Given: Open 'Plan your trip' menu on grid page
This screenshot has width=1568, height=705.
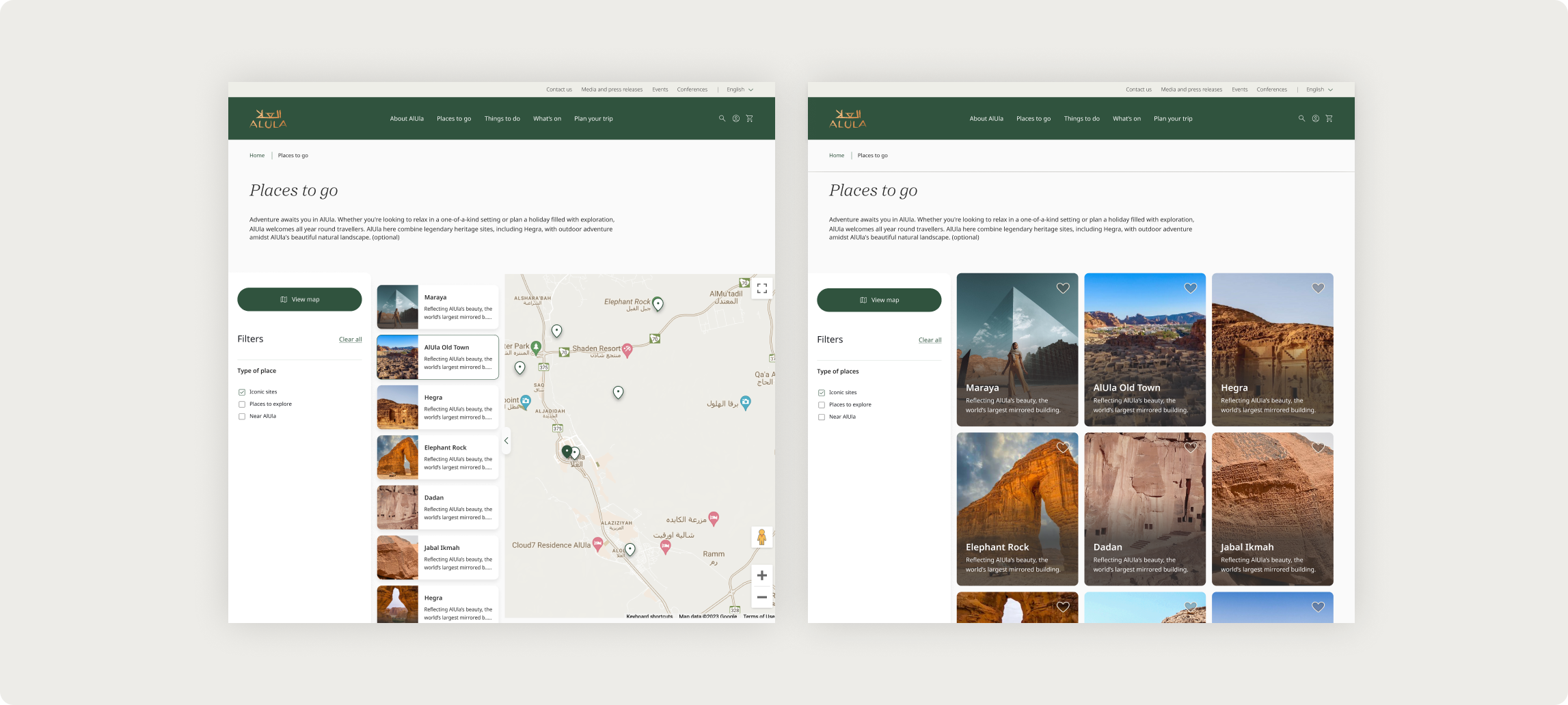Looking at the screenshot, I should click(x=1172, y=119).
